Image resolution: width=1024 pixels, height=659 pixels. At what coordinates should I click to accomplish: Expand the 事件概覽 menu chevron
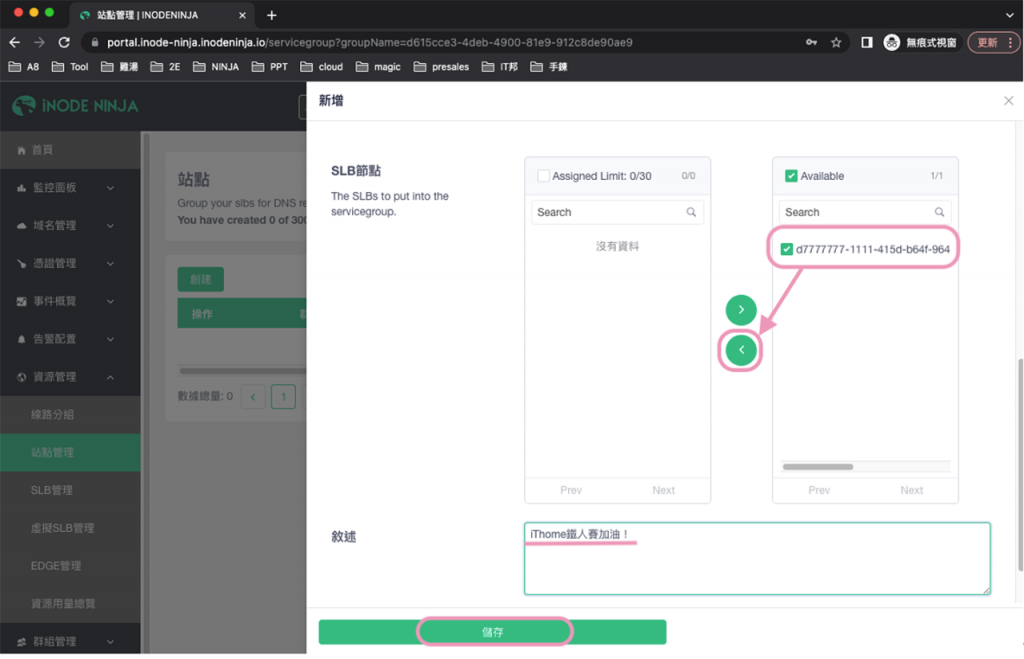[110, 301]
